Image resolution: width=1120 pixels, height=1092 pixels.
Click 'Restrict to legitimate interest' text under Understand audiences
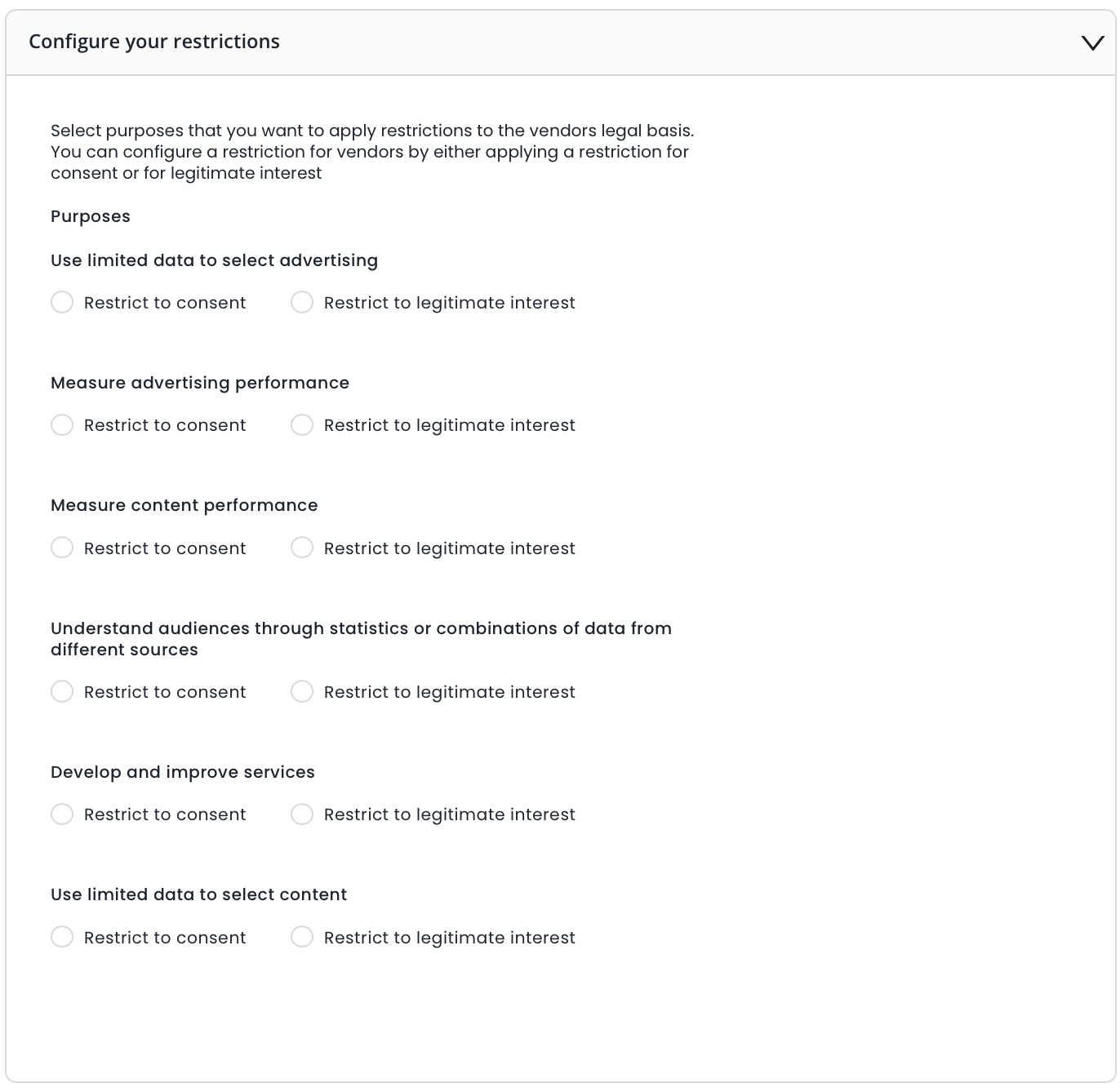pos(449,692)
